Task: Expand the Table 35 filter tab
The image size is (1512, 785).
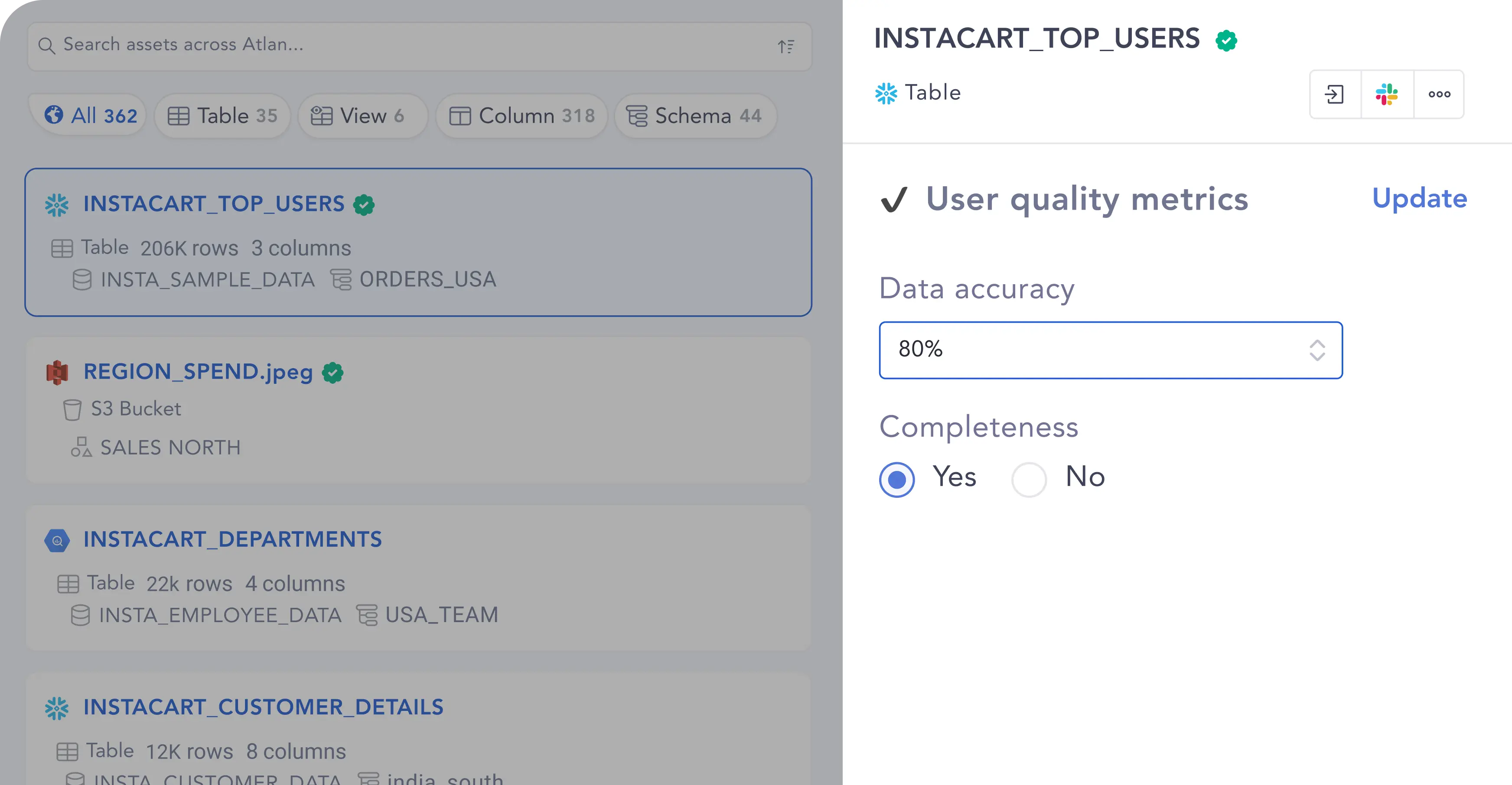Action: point(225,115)
